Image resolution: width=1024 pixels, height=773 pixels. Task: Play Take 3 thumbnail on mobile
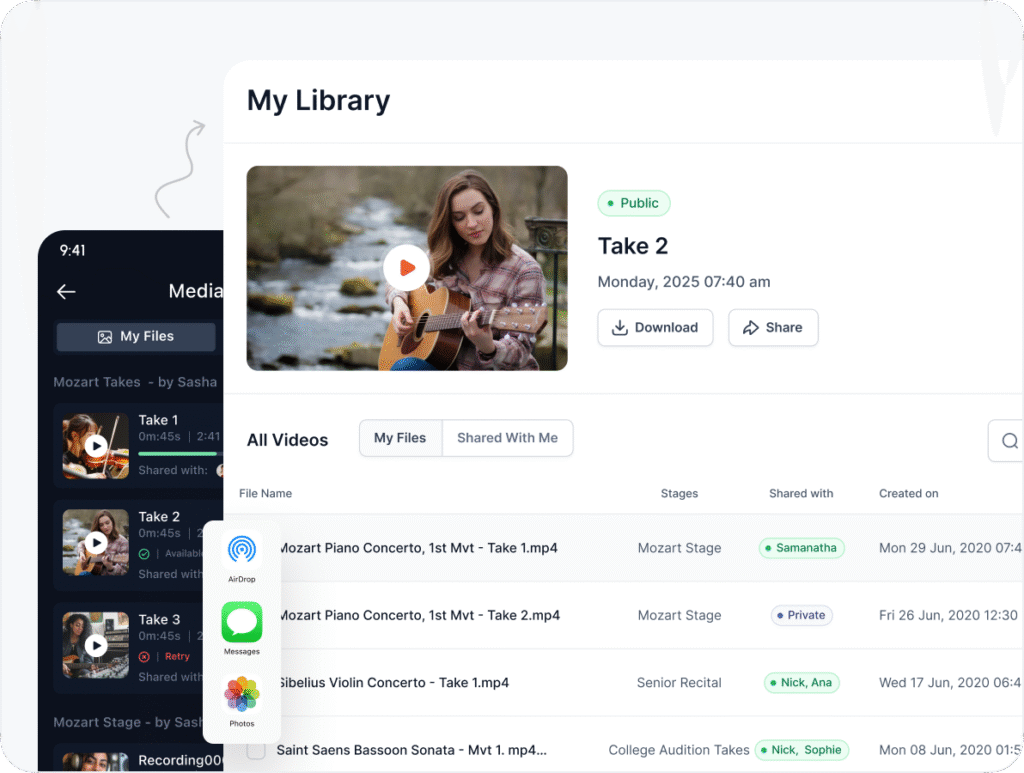click(x=96, y=645)
